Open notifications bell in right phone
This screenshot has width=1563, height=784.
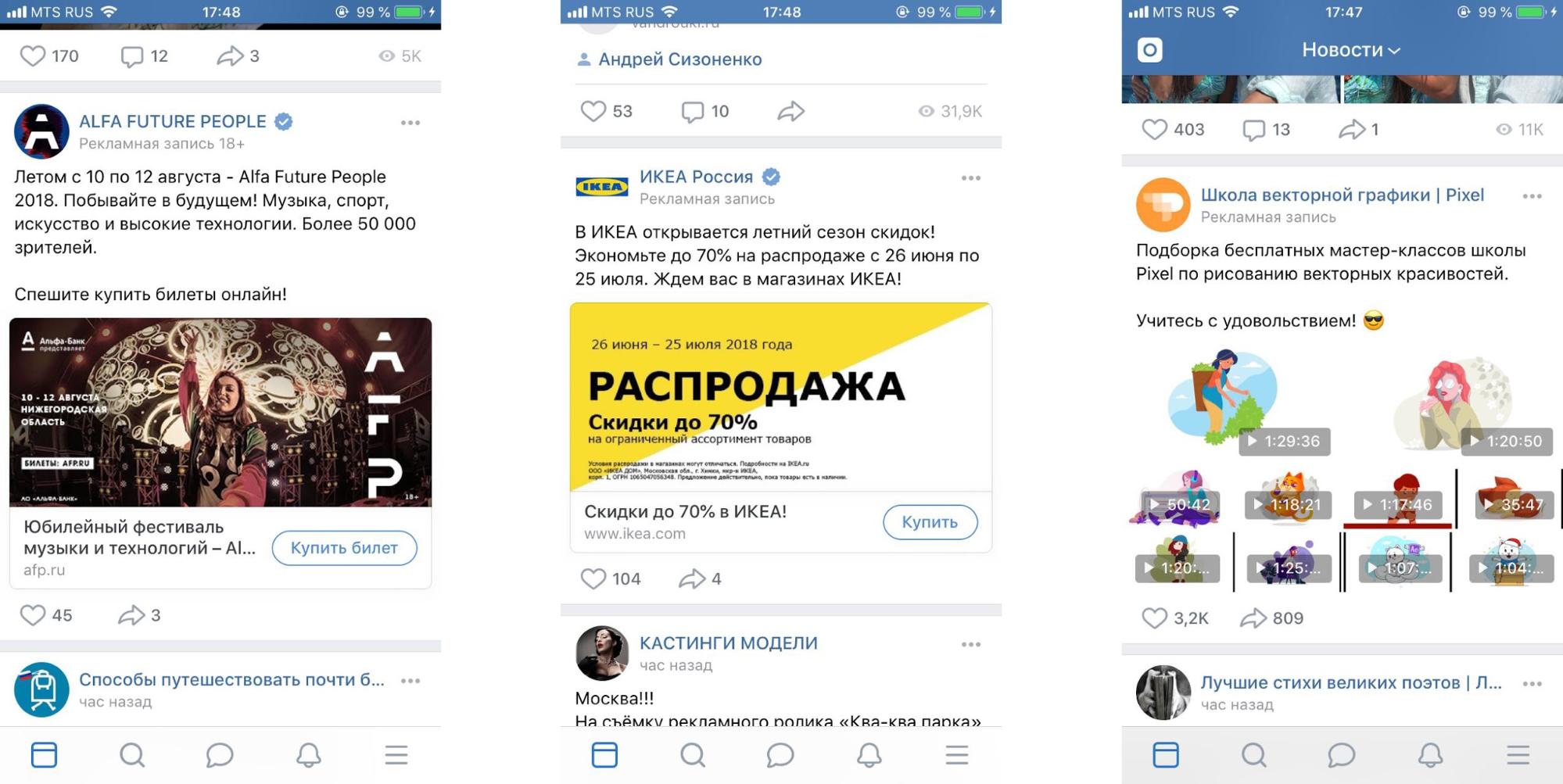(x=1430, y=755)
